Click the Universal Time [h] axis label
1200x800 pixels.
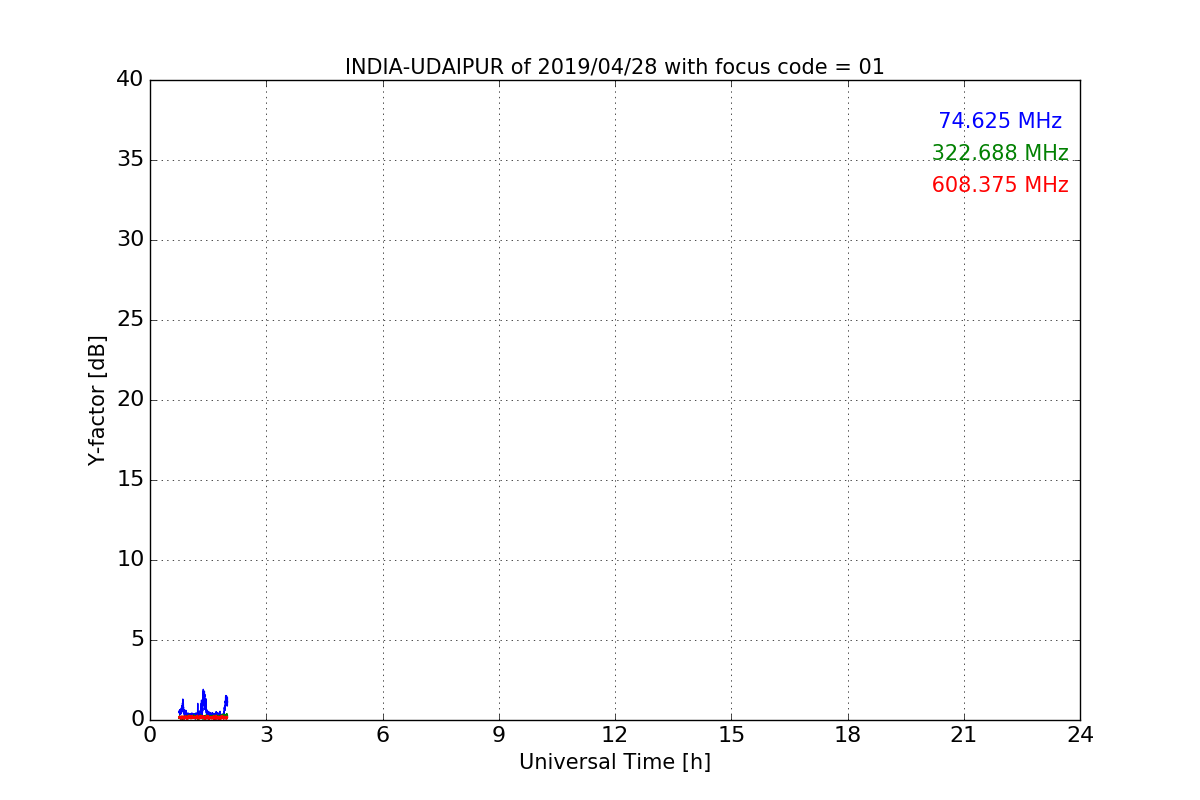coord(614,762)
